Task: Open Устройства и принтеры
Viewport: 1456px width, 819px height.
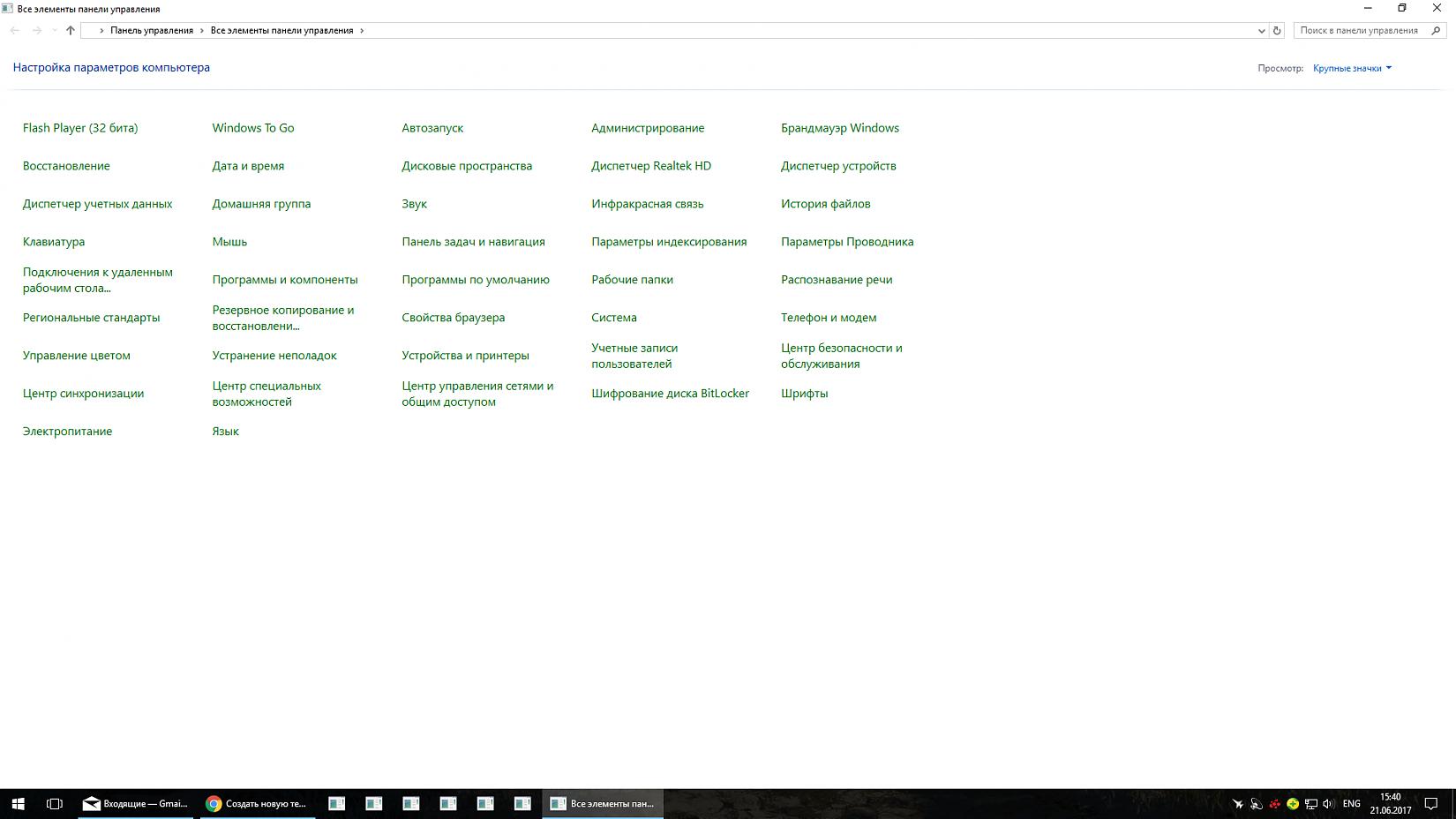Action: [465, 356]
